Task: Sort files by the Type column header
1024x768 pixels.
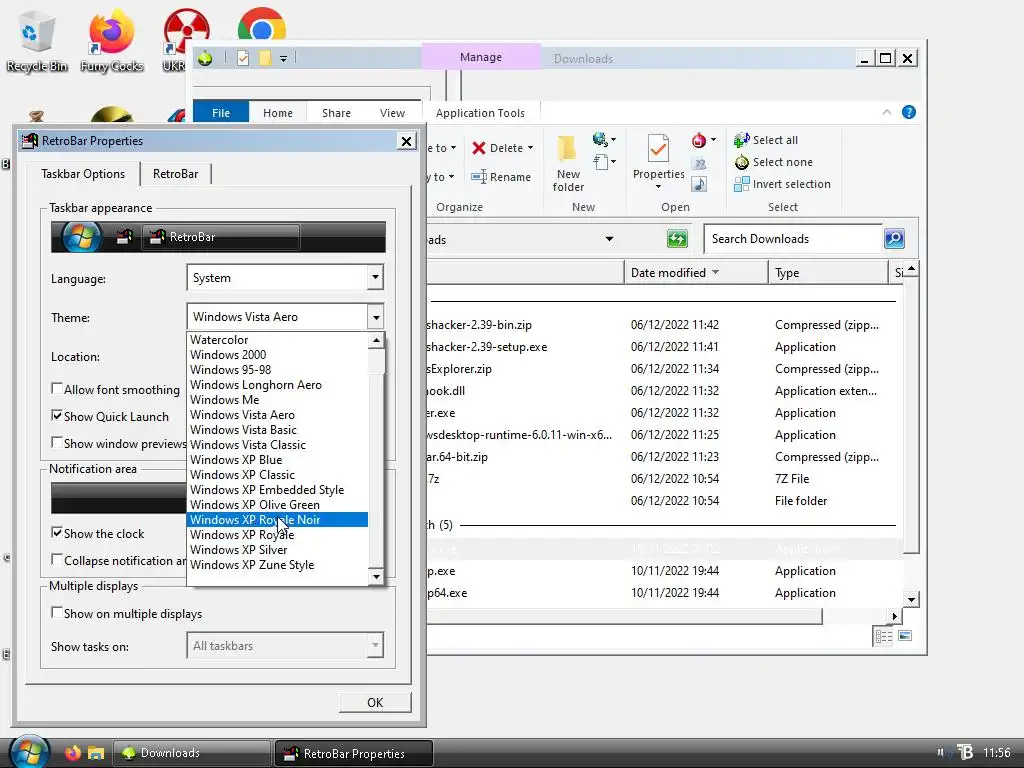Action: 827,272
